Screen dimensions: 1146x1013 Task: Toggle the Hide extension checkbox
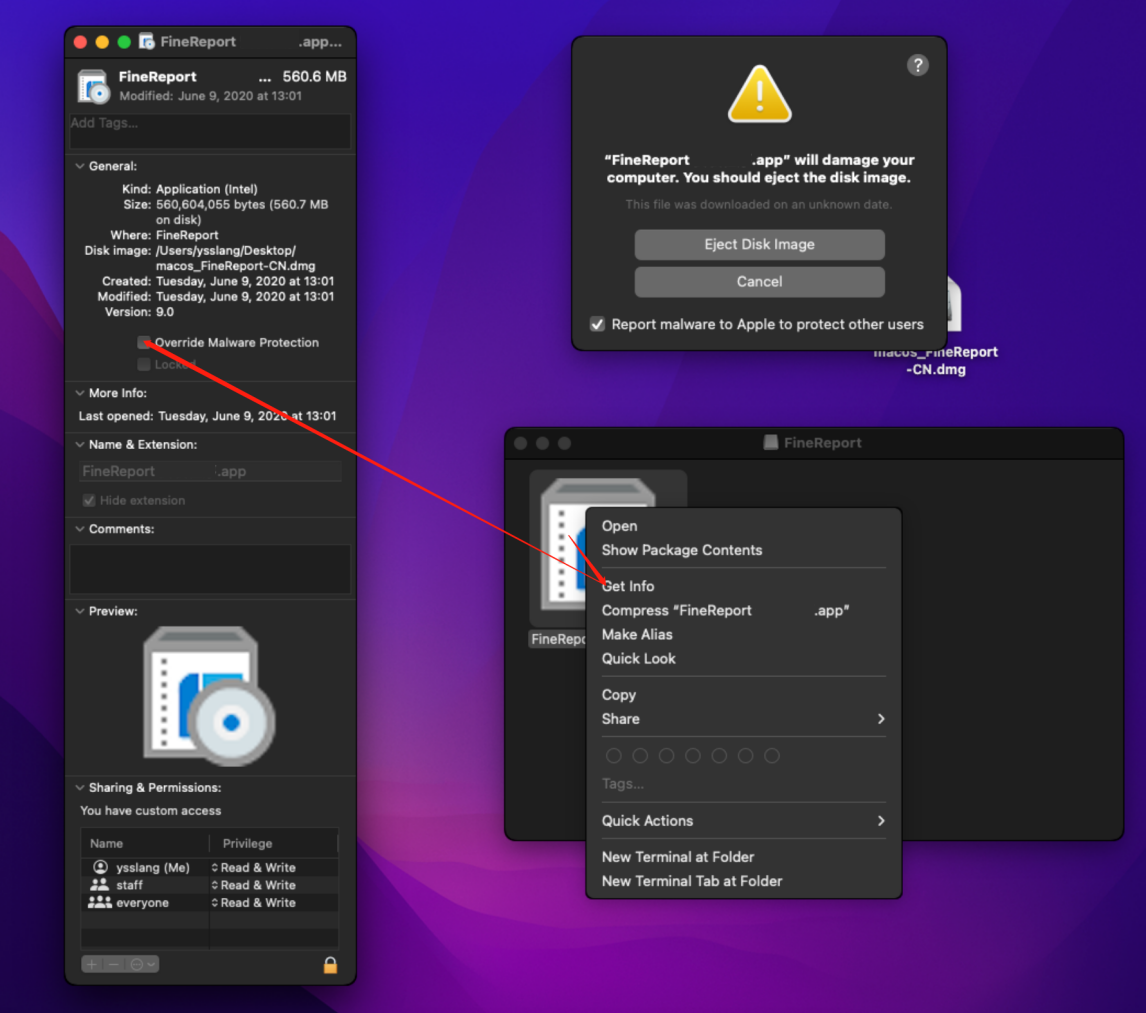tap(88, 500)
